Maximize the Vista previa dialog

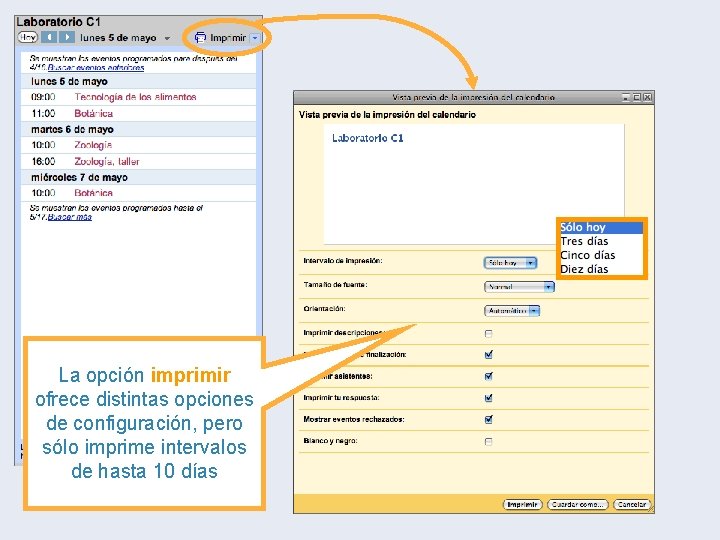coord(636,97)
